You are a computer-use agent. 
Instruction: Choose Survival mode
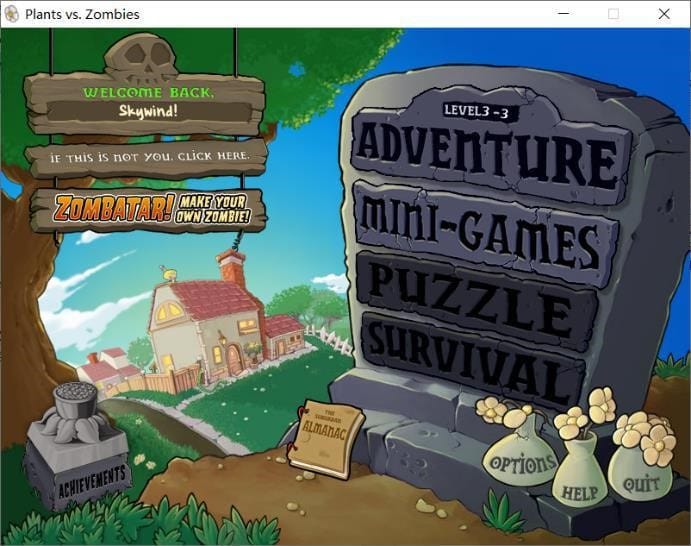472,359
